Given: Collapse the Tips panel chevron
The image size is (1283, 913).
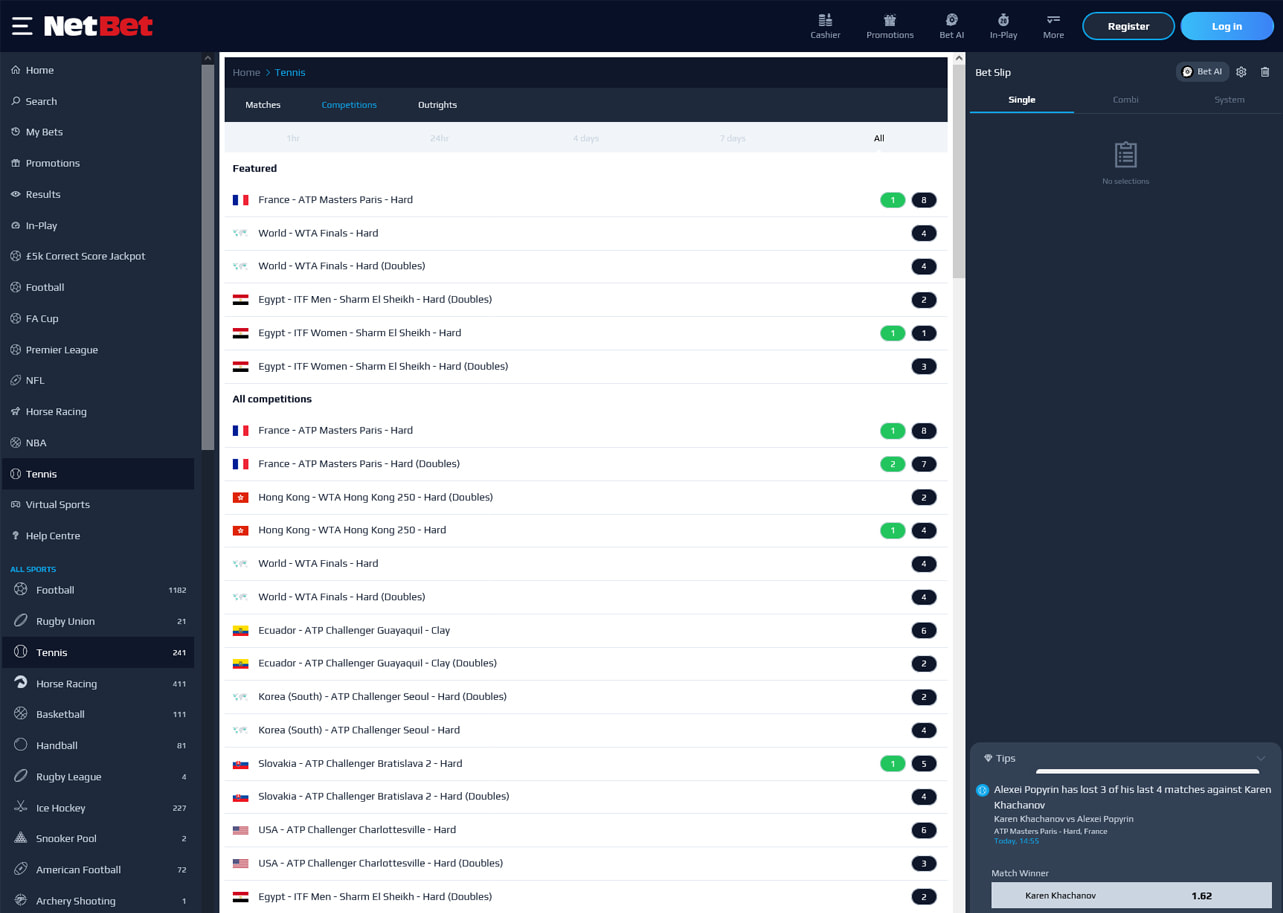Looking at the screenshot, I should [x=1261, y=758].
